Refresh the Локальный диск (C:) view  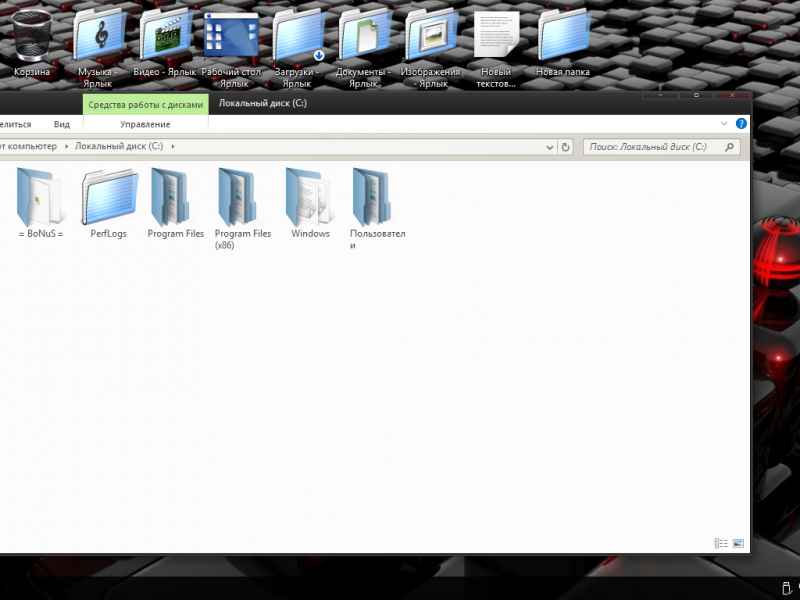click(x=565, y=147)
